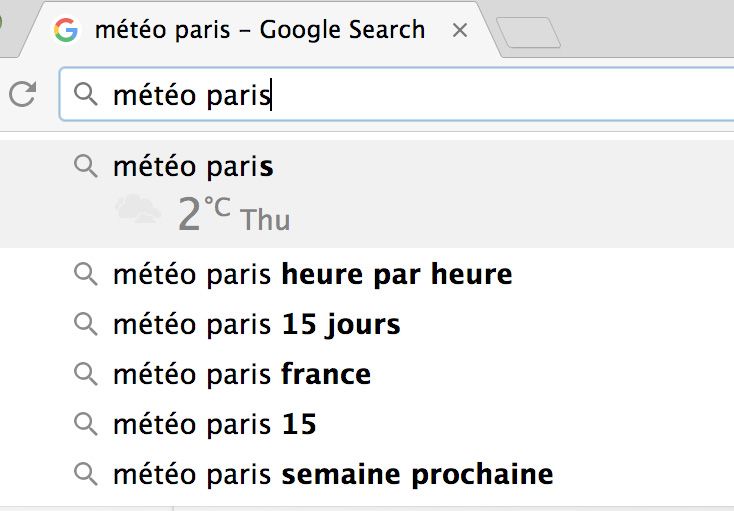
Task: Click the cloudy weather icon in the suggestion
Action: (138, 209)
